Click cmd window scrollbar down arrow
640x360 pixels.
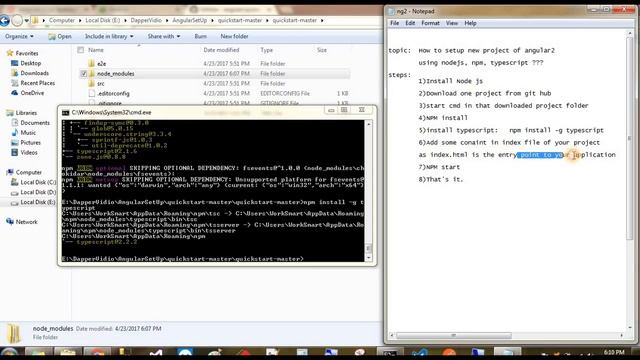(x=369, y=258)
